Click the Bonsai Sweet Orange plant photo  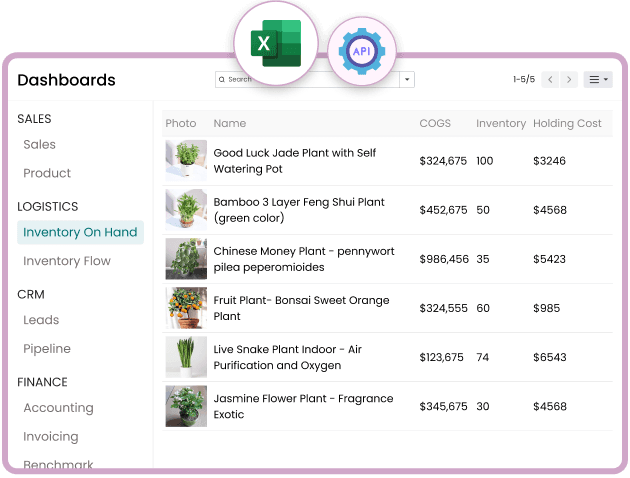coord(186,308)
